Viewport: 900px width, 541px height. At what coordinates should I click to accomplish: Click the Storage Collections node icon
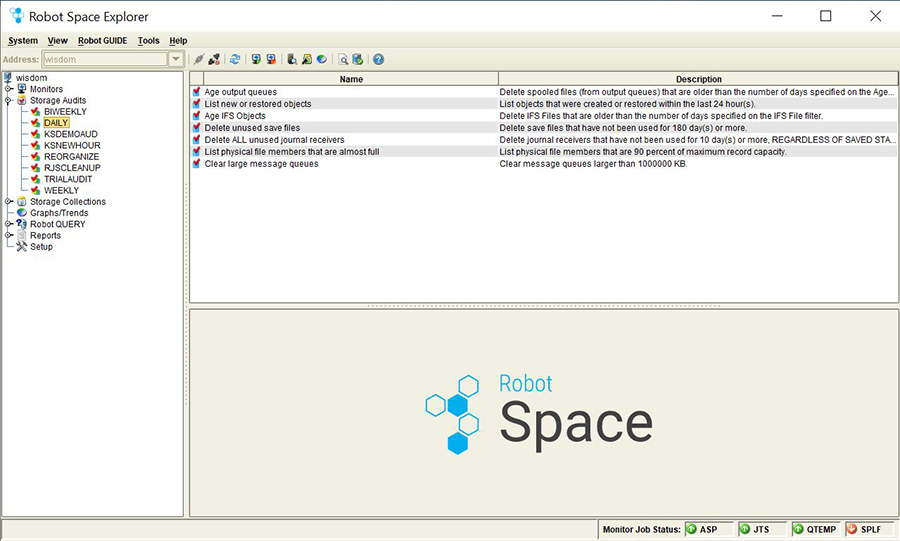[x=22, y=201]
